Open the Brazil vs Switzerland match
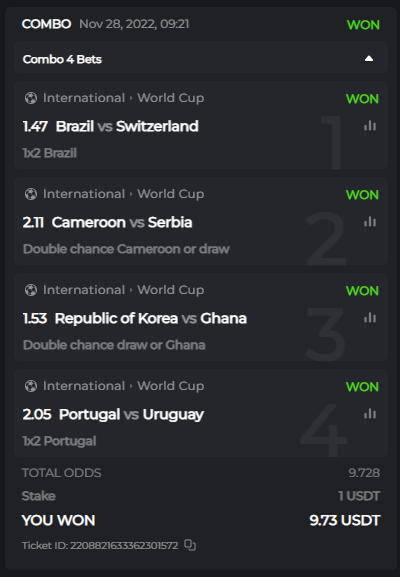The height and width of the screenshot is (577, 400). point(127,126)
